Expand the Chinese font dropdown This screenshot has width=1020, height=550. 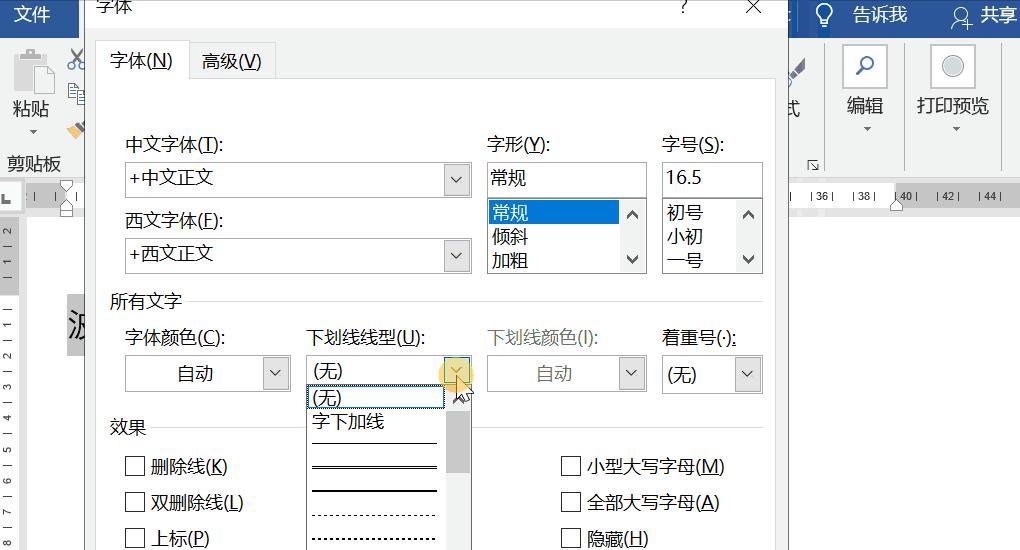(457, 180)
